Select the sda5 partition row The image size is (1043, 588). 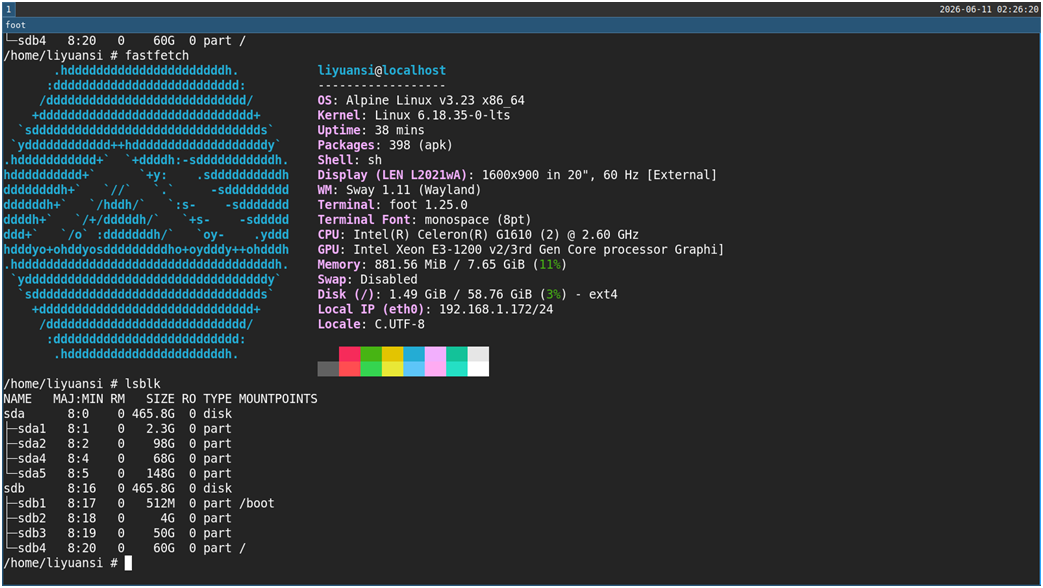point(118,474)
